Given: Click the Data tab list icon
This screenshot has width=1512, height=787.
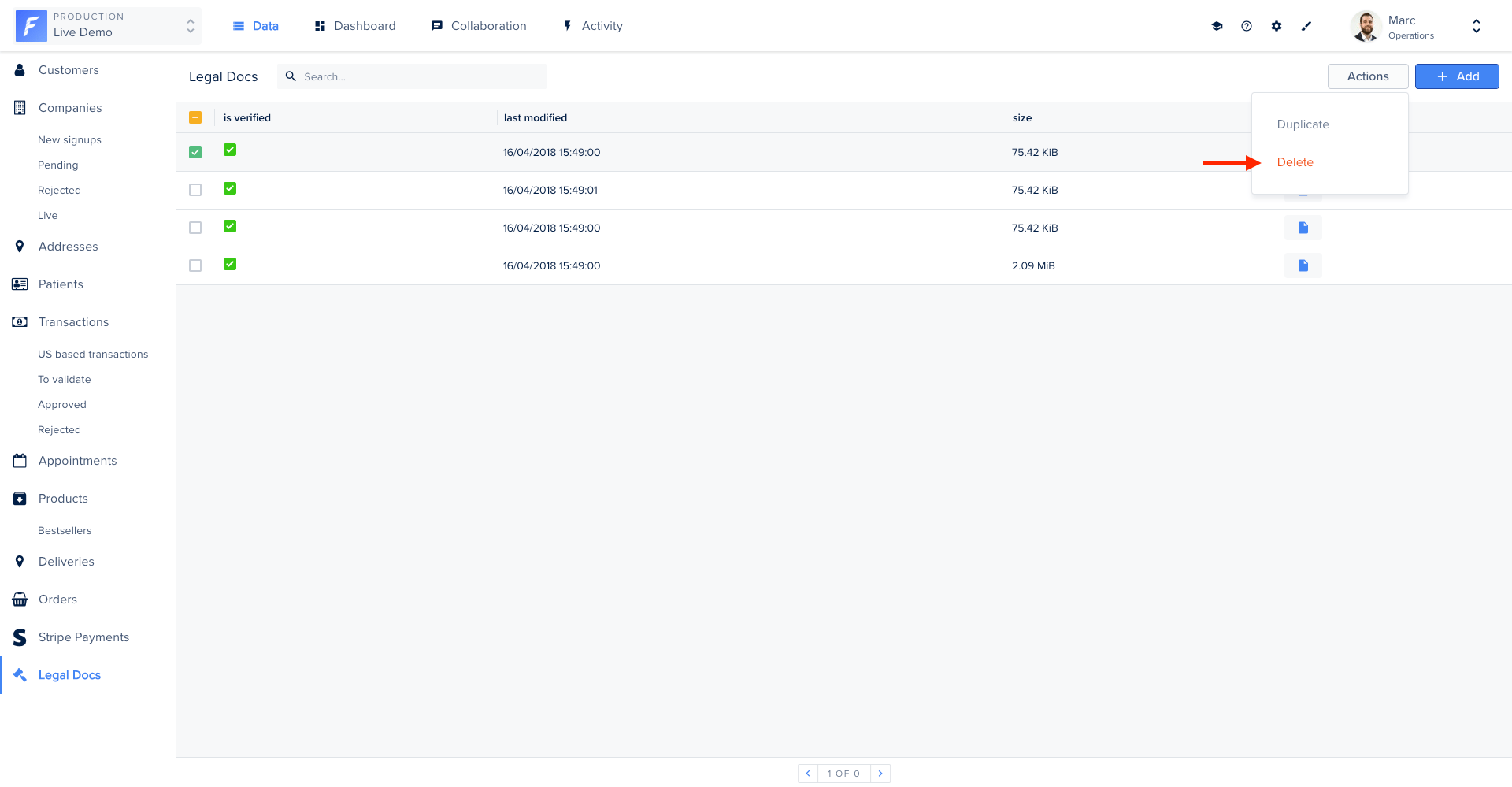Looking at the screenshot, I should click(x=239, y=26).
